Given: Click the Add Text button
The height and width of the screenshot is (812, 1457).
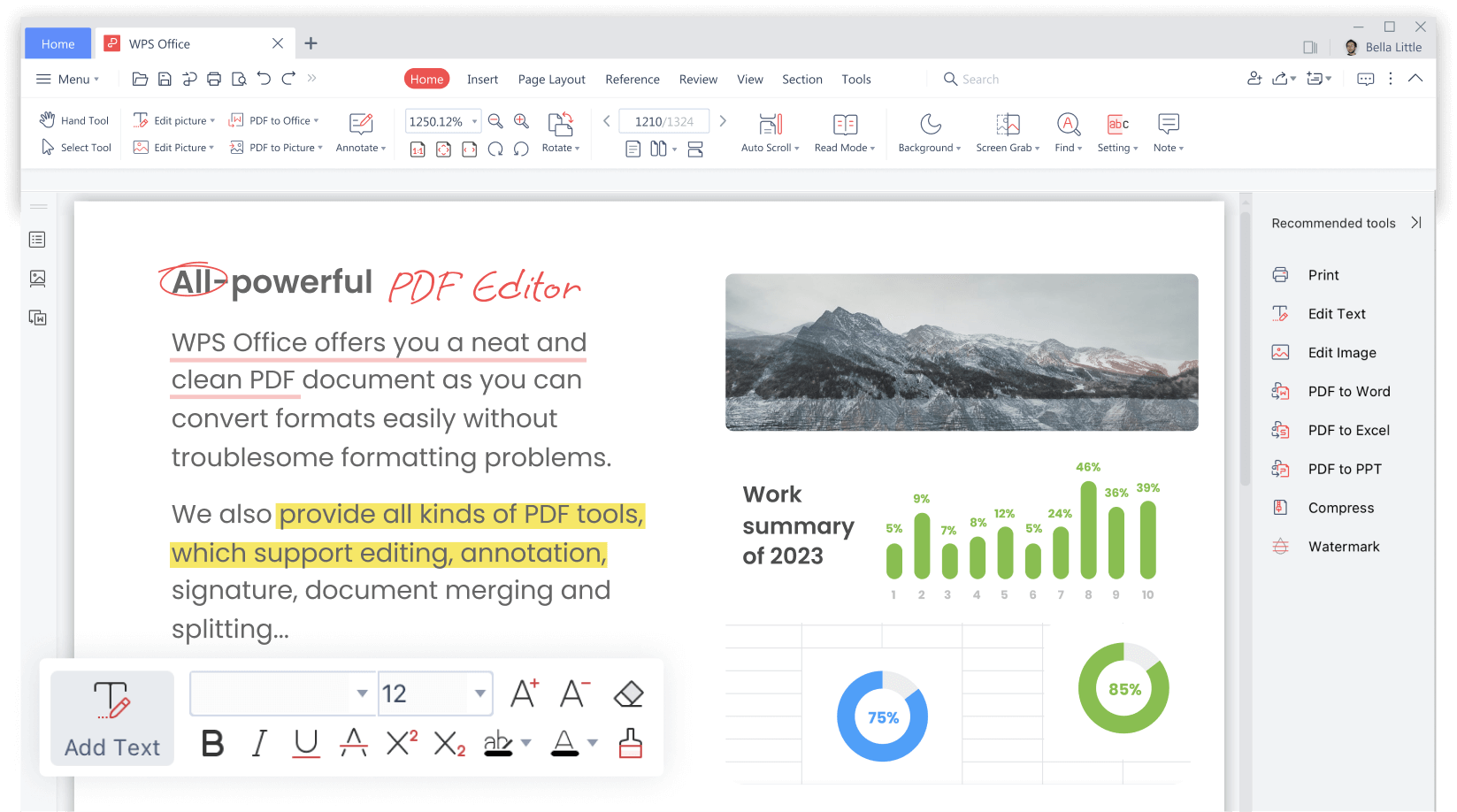Looking at the screenshot, I should [x=111, y=718].
